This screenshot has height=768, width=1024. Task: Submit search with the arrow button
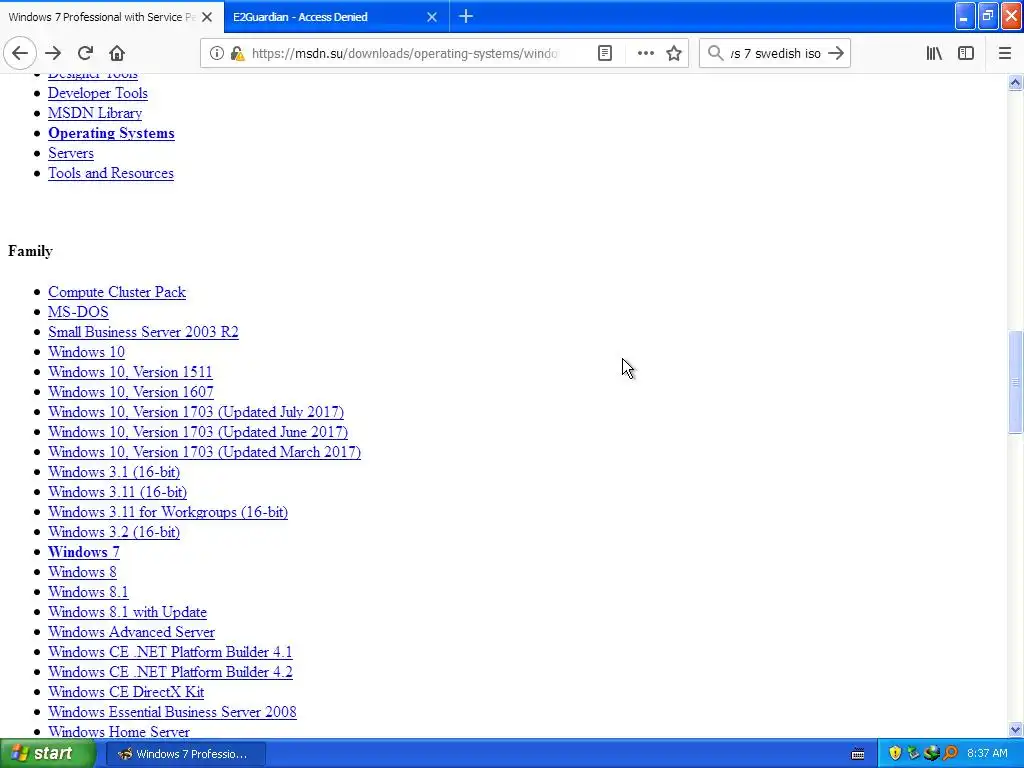pyautogui.click(x=836, y=54)
